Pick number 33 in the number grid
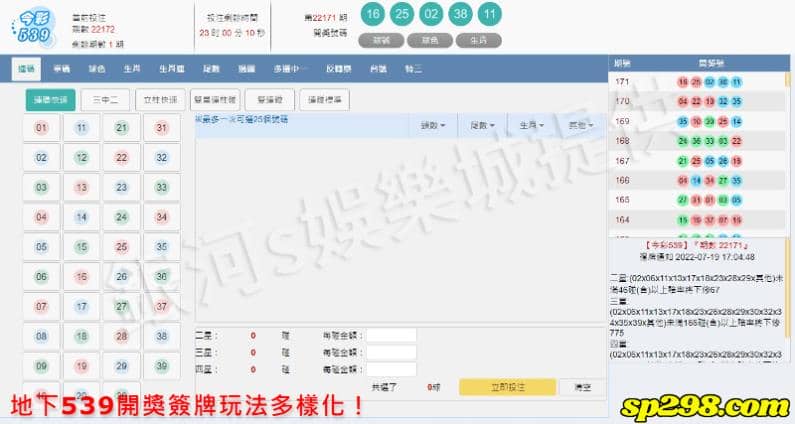 click(162, 187)
